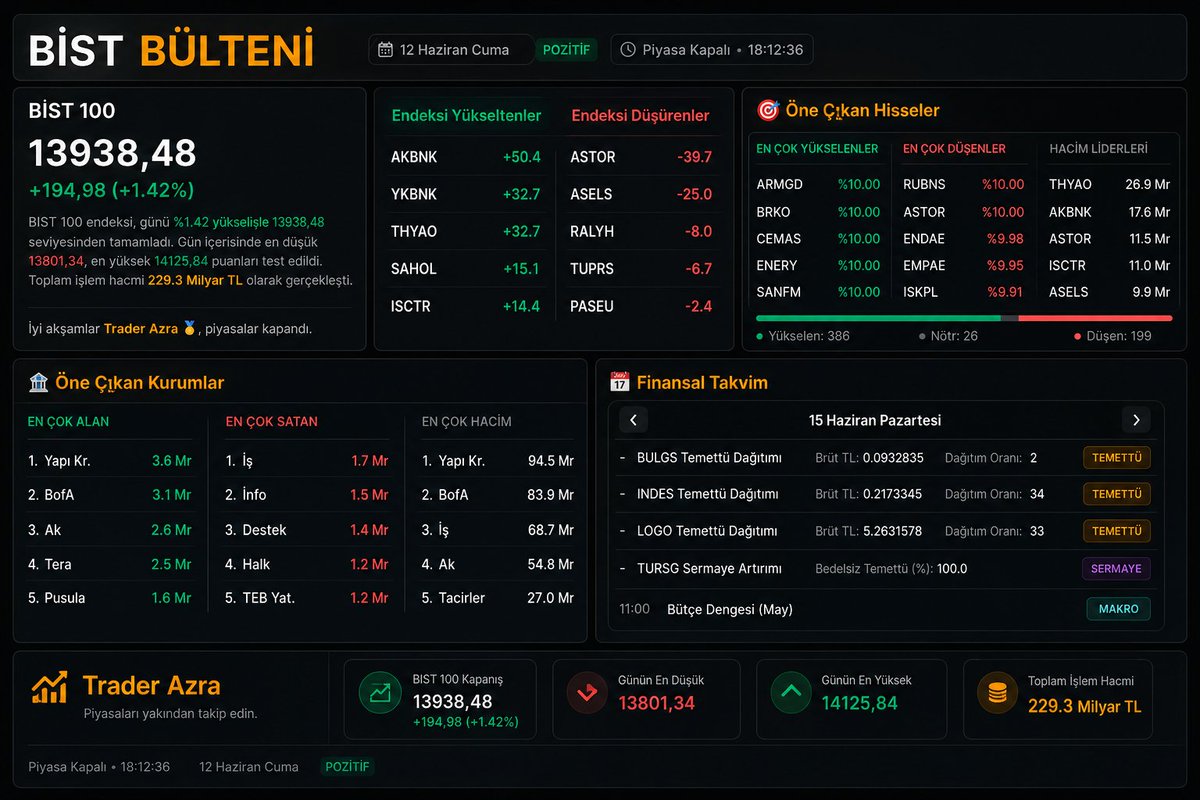This screenshot has width=1200, height=800.
Task: Select the HACİM LİDERLERİ column header
Action: [1098, 149]
